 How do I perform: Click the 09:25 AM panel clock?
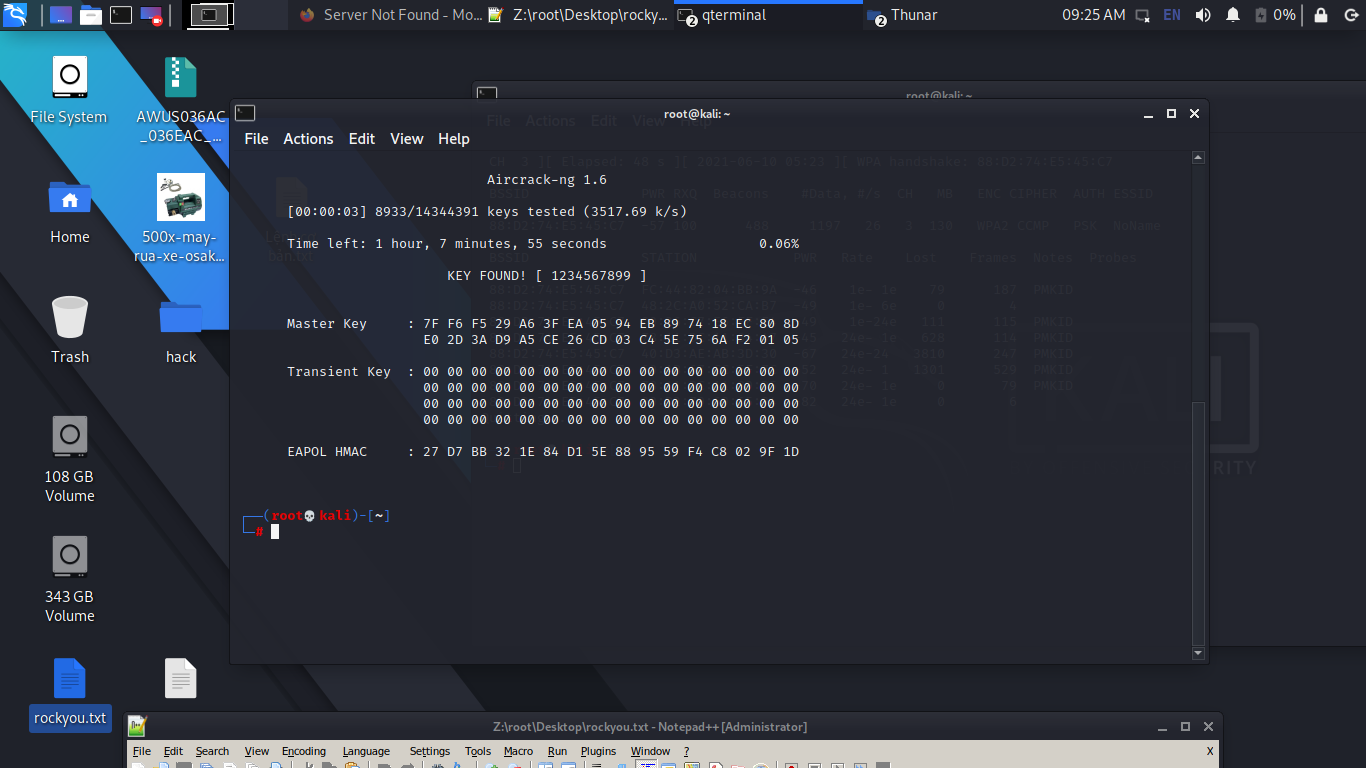[x=1093, y=15]
